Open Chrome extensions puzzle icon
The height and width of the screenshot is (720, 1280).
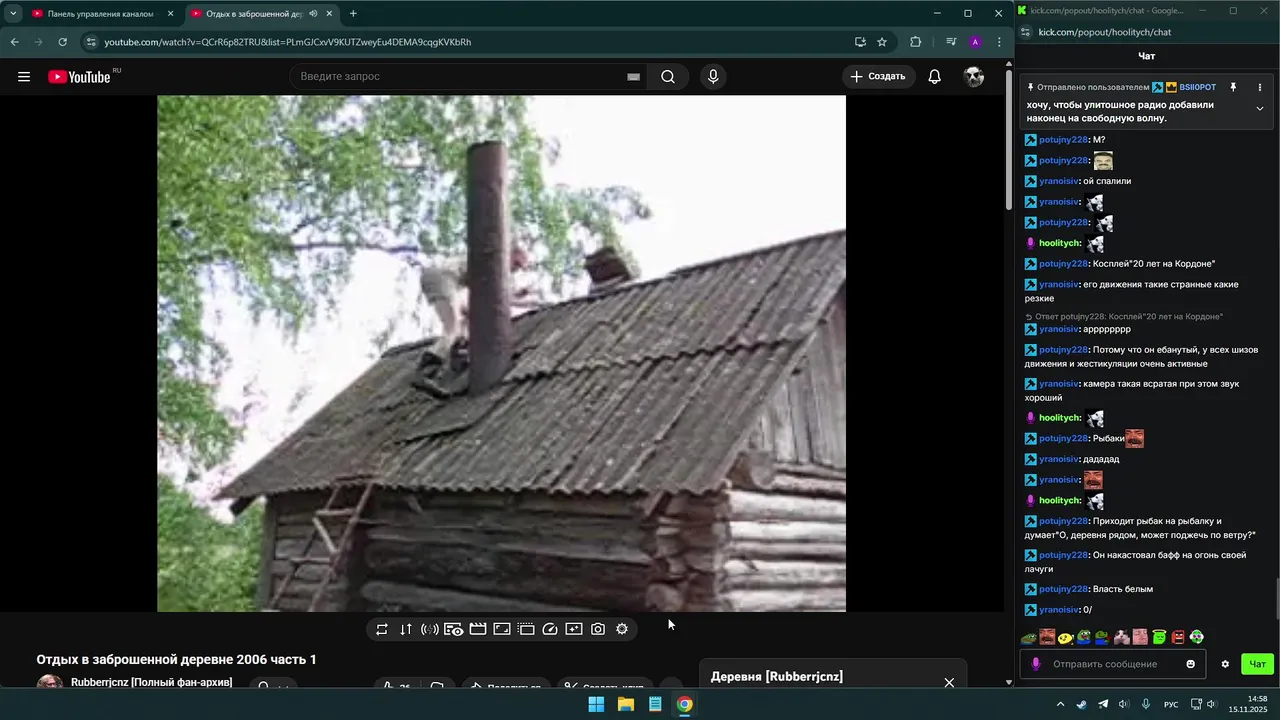pyautogui.click(x=915, y=42)
